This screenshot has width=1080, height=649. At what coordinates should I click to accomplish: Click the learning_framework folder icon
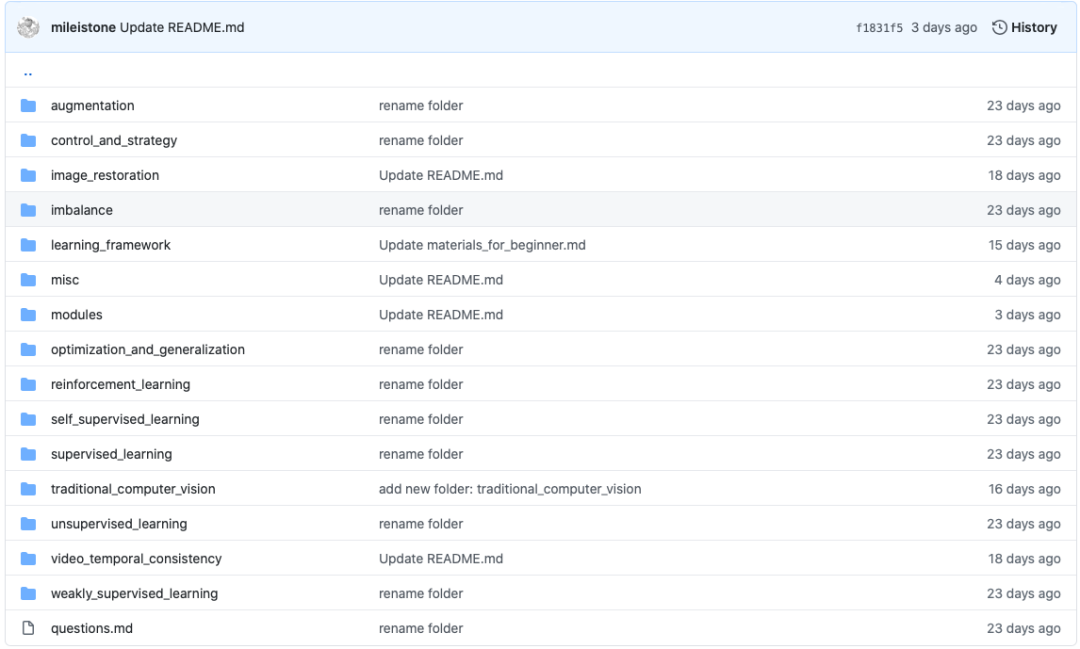pyautogui.click(x=28, y=245)
